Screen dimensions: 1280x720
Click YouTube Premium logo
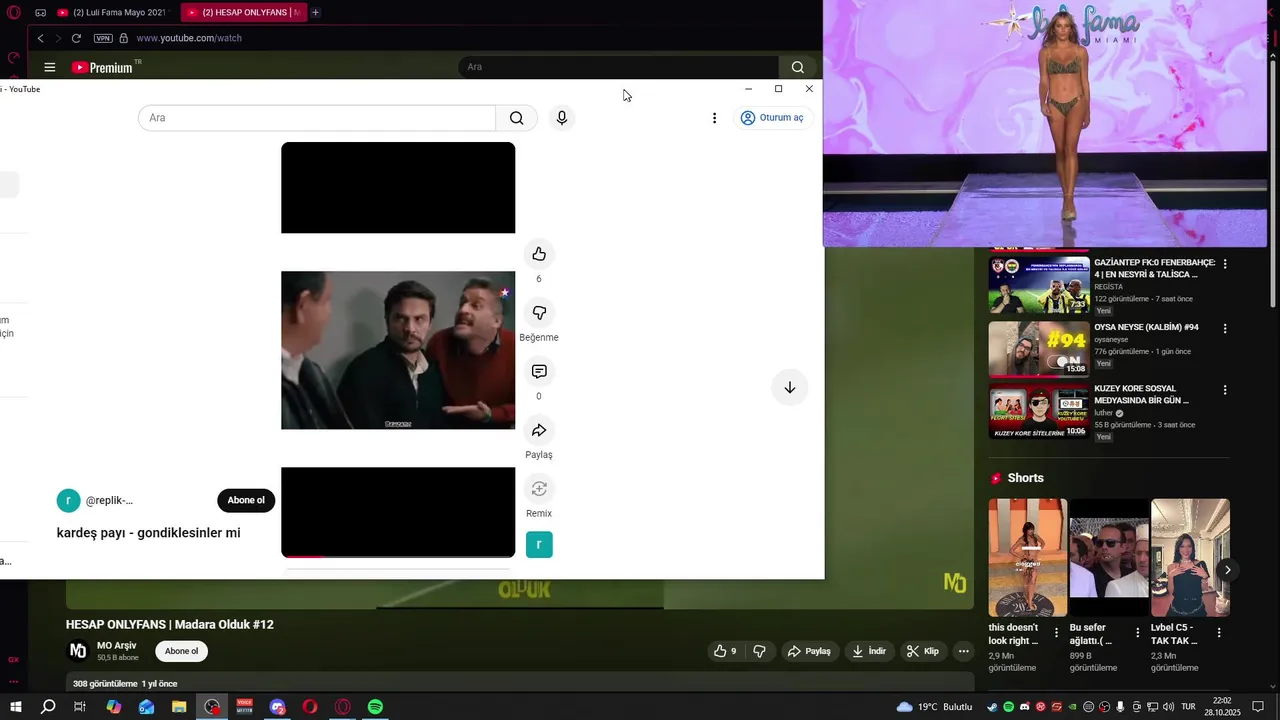click(102, 67)
